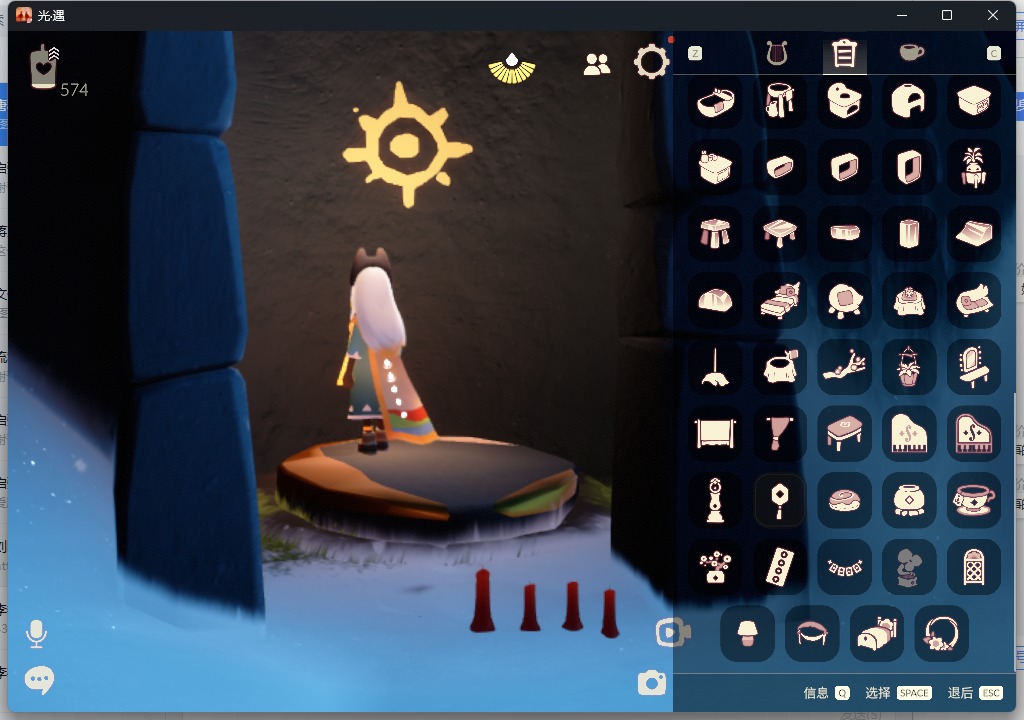Pick the three-legged stool item
1024x720 pixels.
[x=715, y=233]
